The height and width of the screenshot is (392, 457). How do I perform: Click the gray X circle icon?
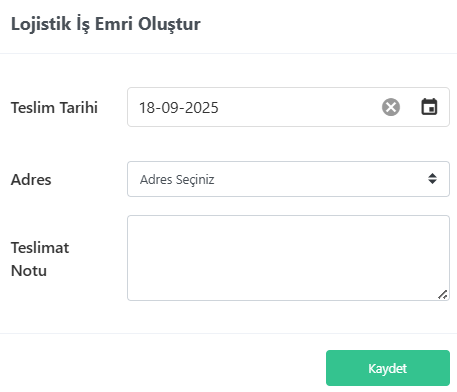391,107
